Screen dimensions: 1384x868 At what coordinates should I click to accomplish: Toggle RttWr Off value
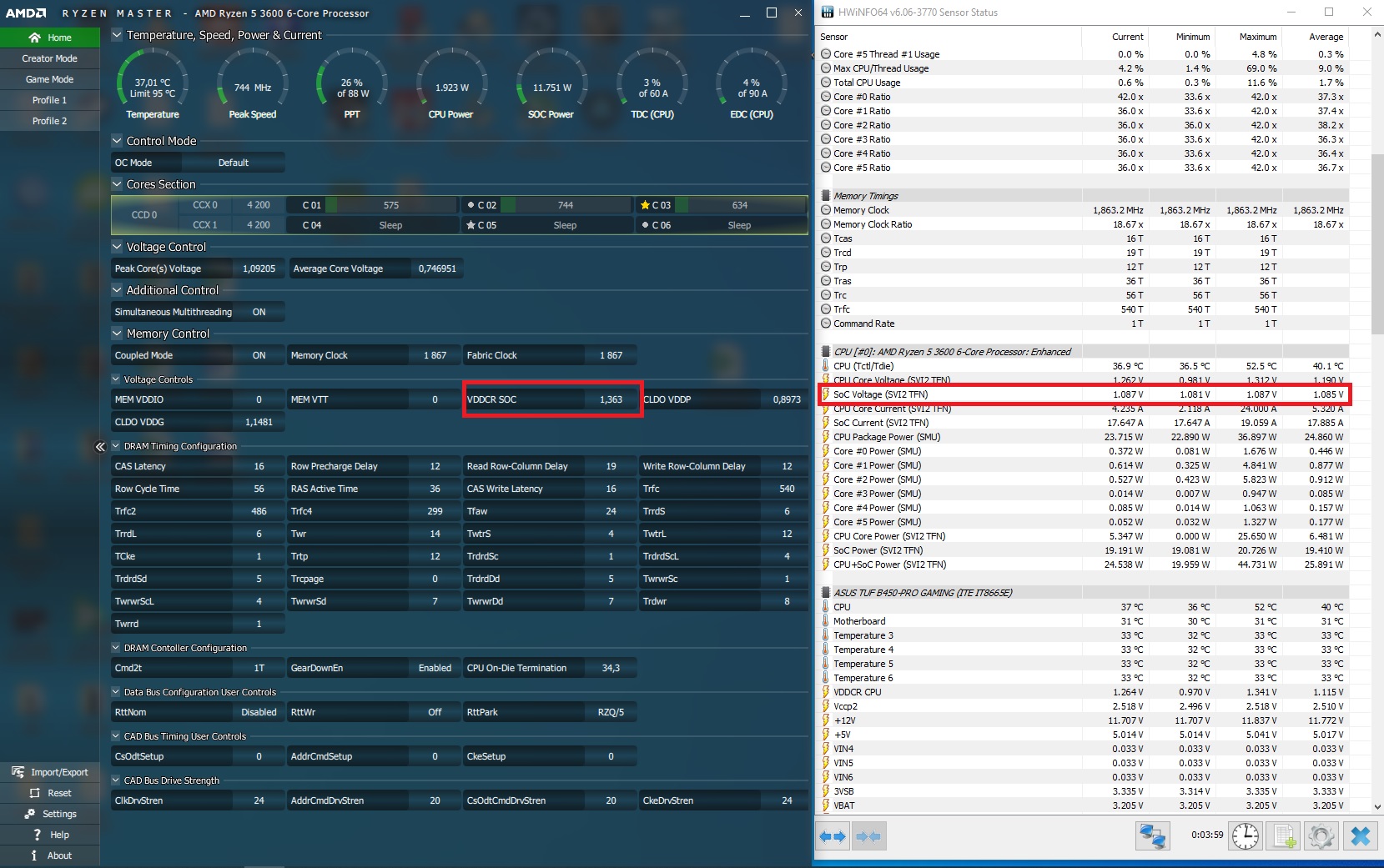(435, 712)
